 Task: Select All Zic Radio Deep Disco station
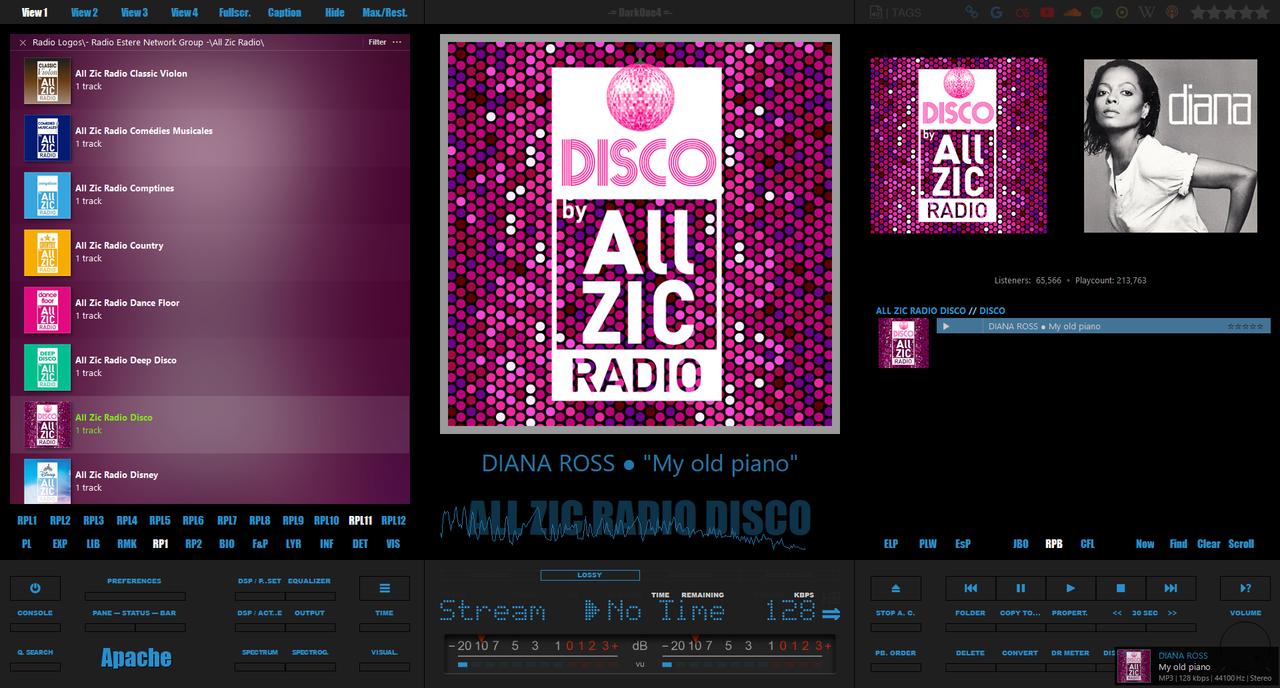point(210,367)
